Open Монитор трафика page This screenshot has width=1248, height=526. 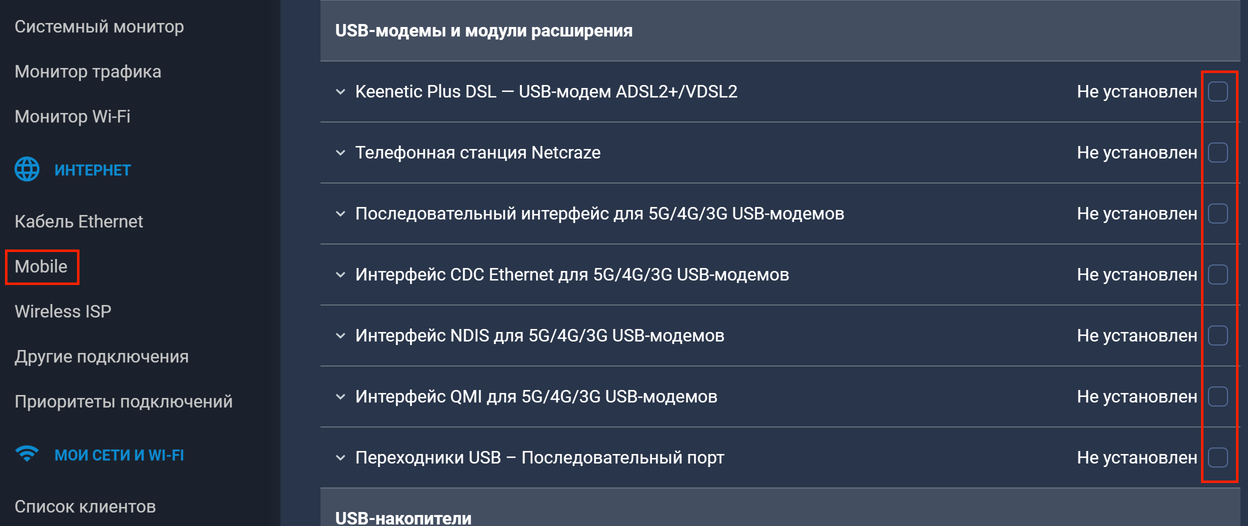(88, 72)
